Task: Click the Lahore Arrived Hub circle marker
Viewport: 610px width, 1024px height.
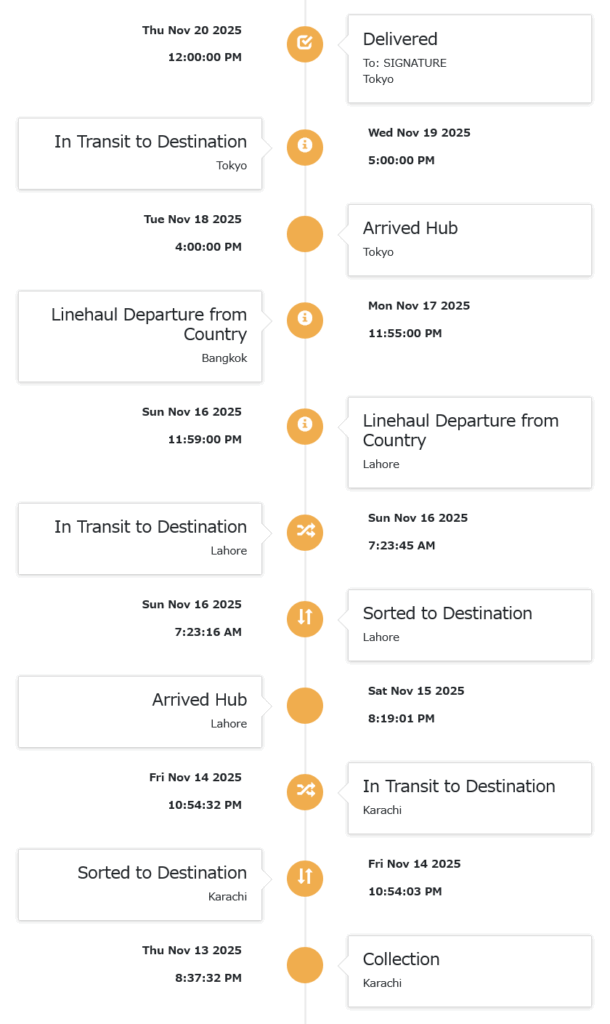Action: pyautogui.click(x=305, y=705)
